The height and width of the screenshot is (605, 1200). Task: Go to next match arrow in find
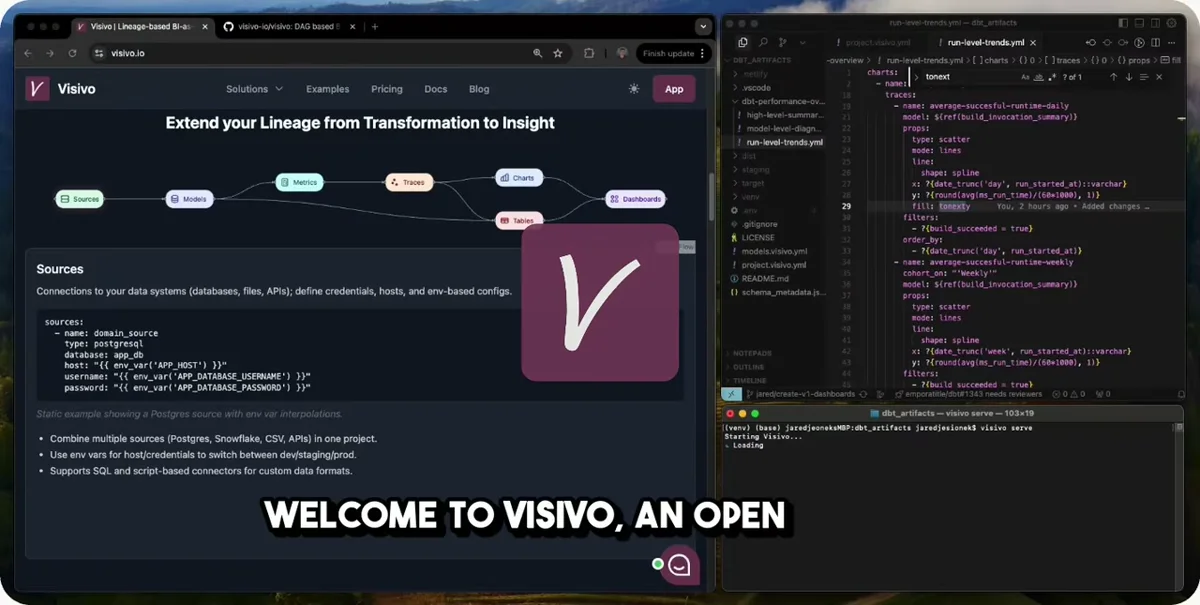[x=1129, y=77]
